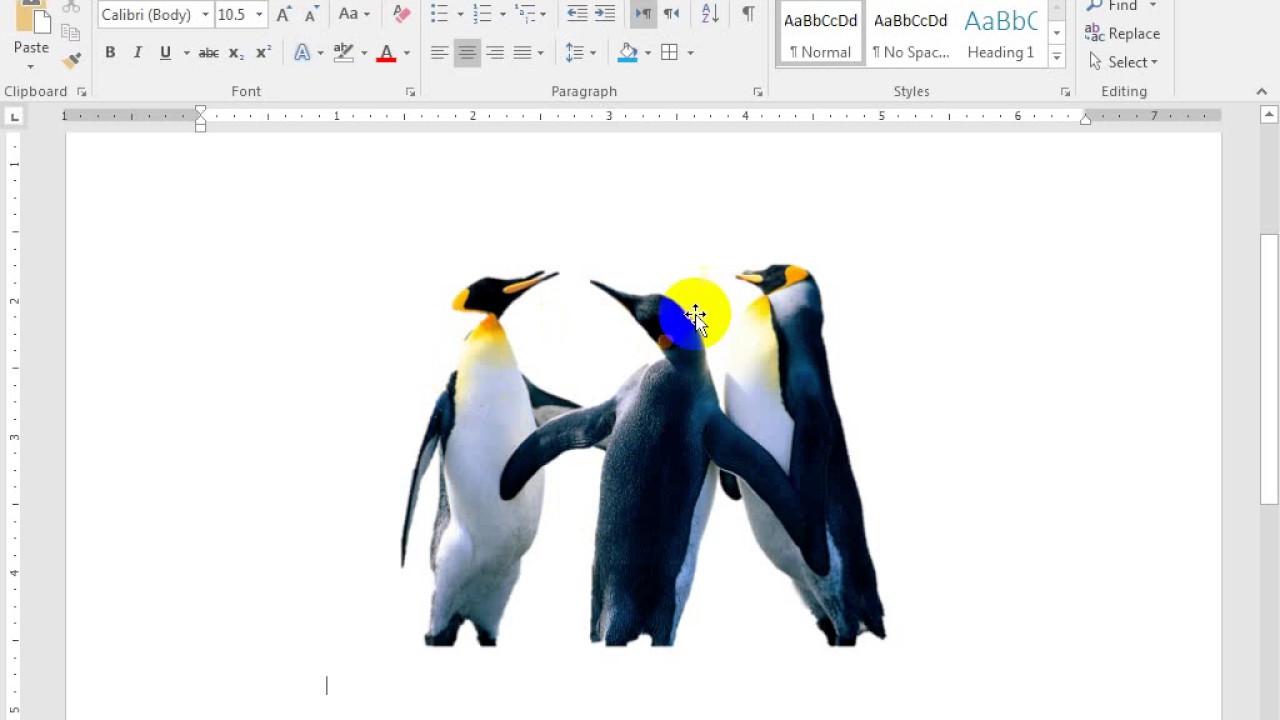Screen dimensions: 1280x720
Task: Open the underline style dropdown arrow
Action: click(186, 53)
